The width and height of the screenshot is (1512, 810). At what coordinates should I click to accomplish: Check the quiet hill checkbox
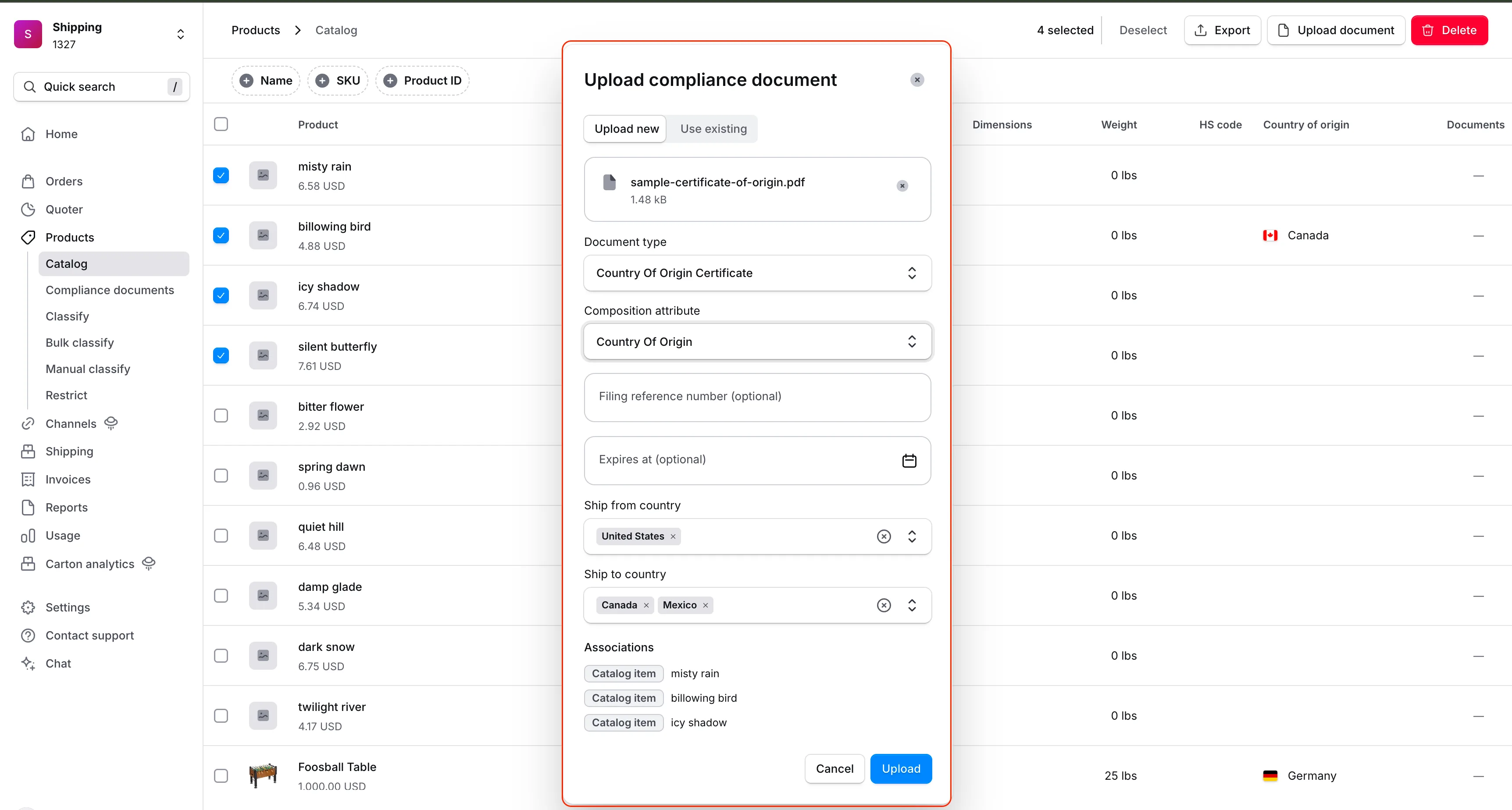221,536
